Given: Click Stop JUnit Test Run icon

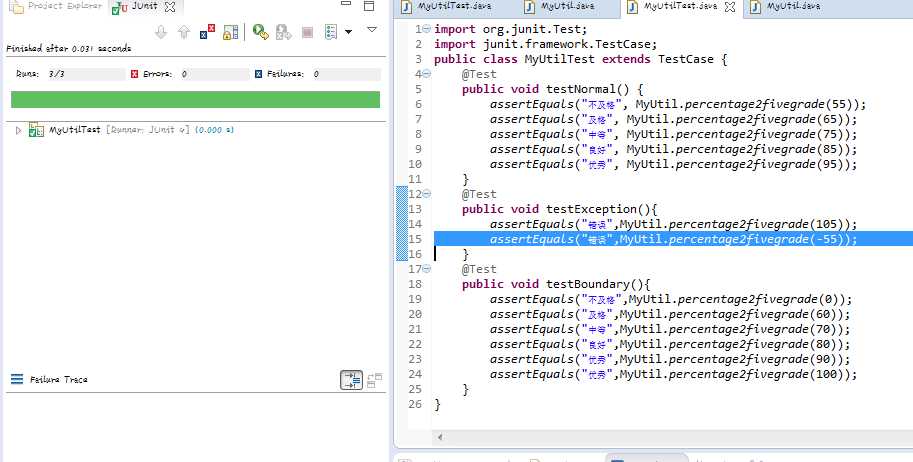Looking at the screenshot, I should pyautogui.click(x=307, y=32).
